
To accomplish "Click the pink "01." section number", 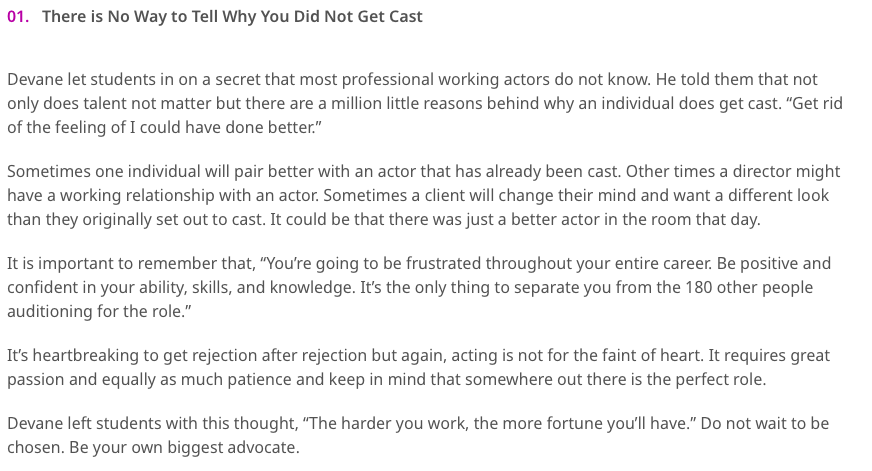I will (18, 17).
